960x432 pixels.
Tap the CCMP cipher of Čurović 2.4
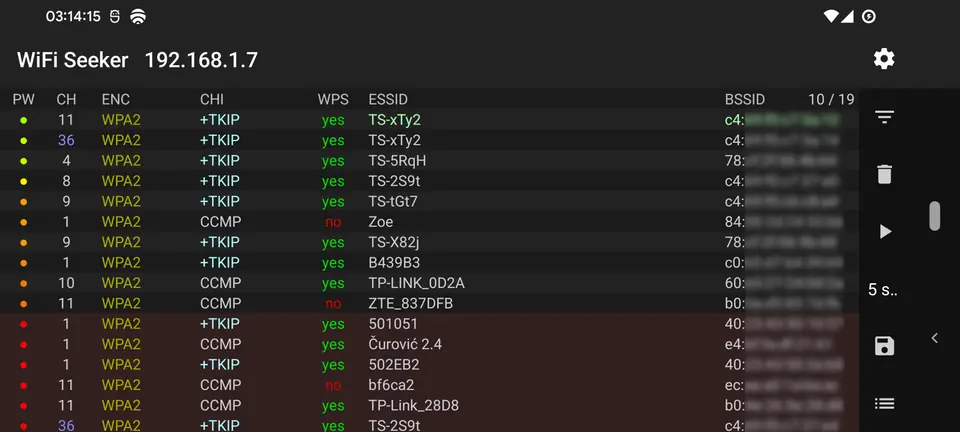220,344
